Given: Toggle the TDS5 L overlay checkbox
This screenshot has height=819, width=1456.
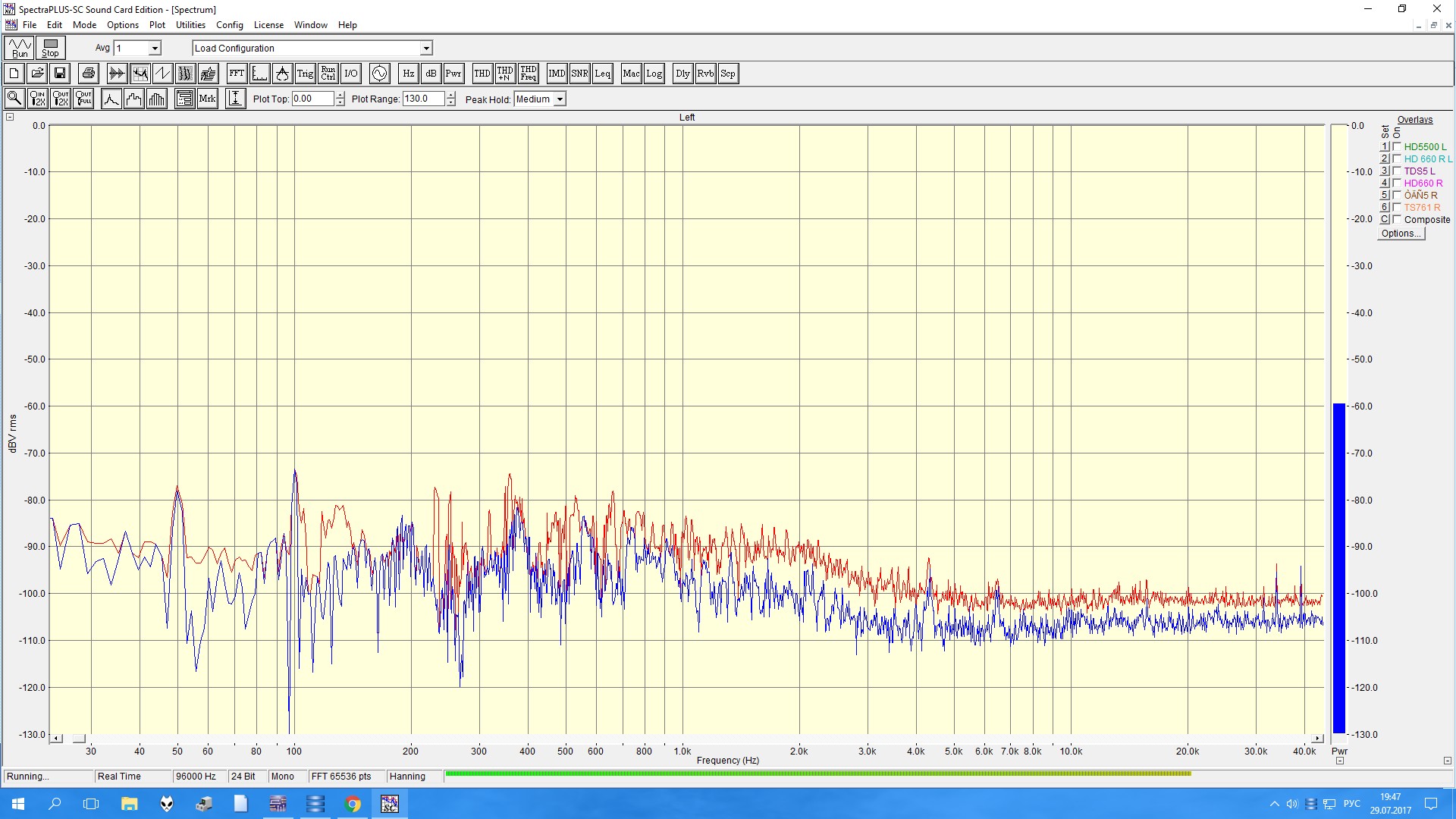Looking at the screenshot, I should [x=1397, y=171].
